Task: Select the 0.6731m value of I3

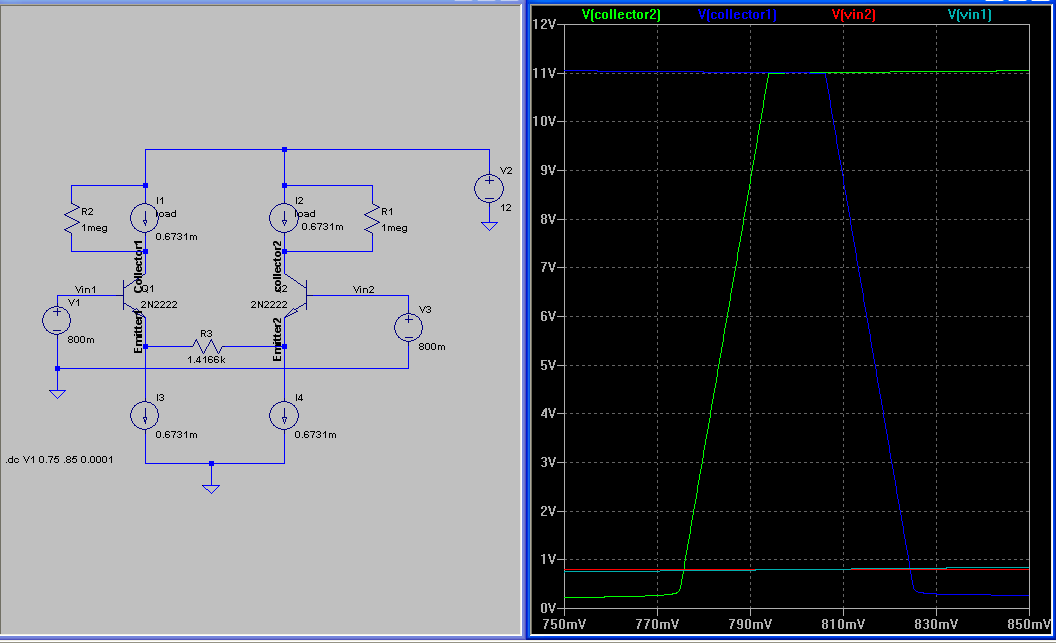Action: tap(176, 435)
